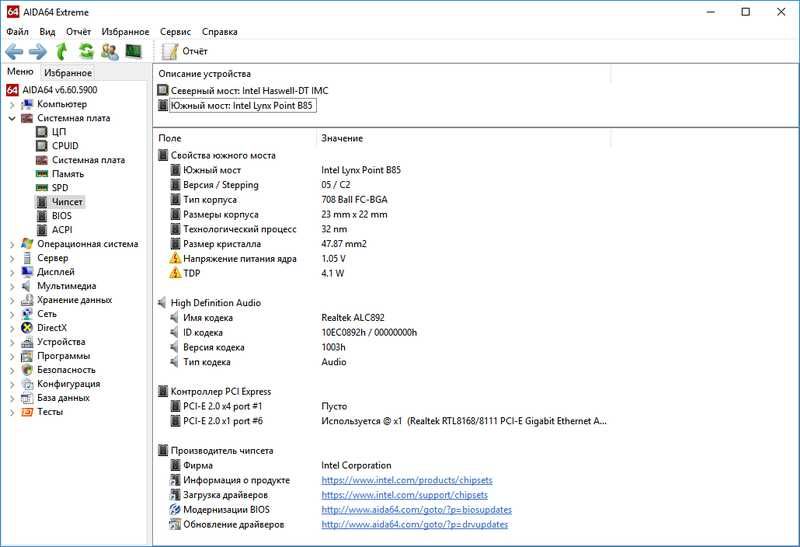Expand the DirectX tree node
This screenshot has height=547, width=800.
tap(12, 328)
